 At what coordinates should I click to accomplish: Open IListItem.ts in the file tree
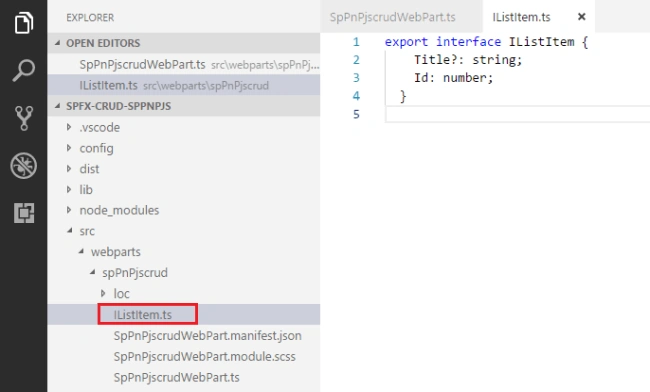pos(143,315)
